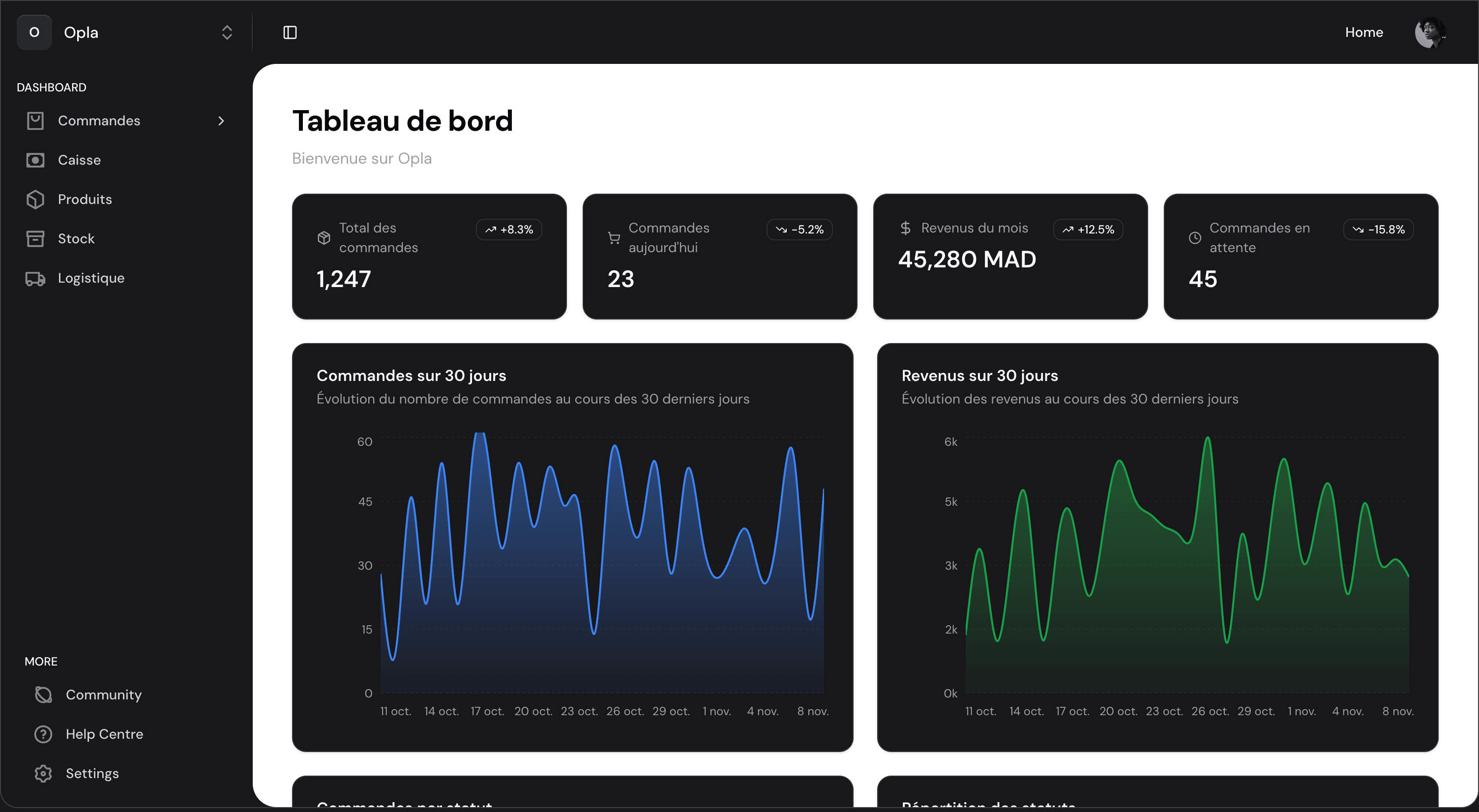Click the Revenus sur 30 jours chart peak
This screenshot has width=1479, height=812.
coord(1208,439)
